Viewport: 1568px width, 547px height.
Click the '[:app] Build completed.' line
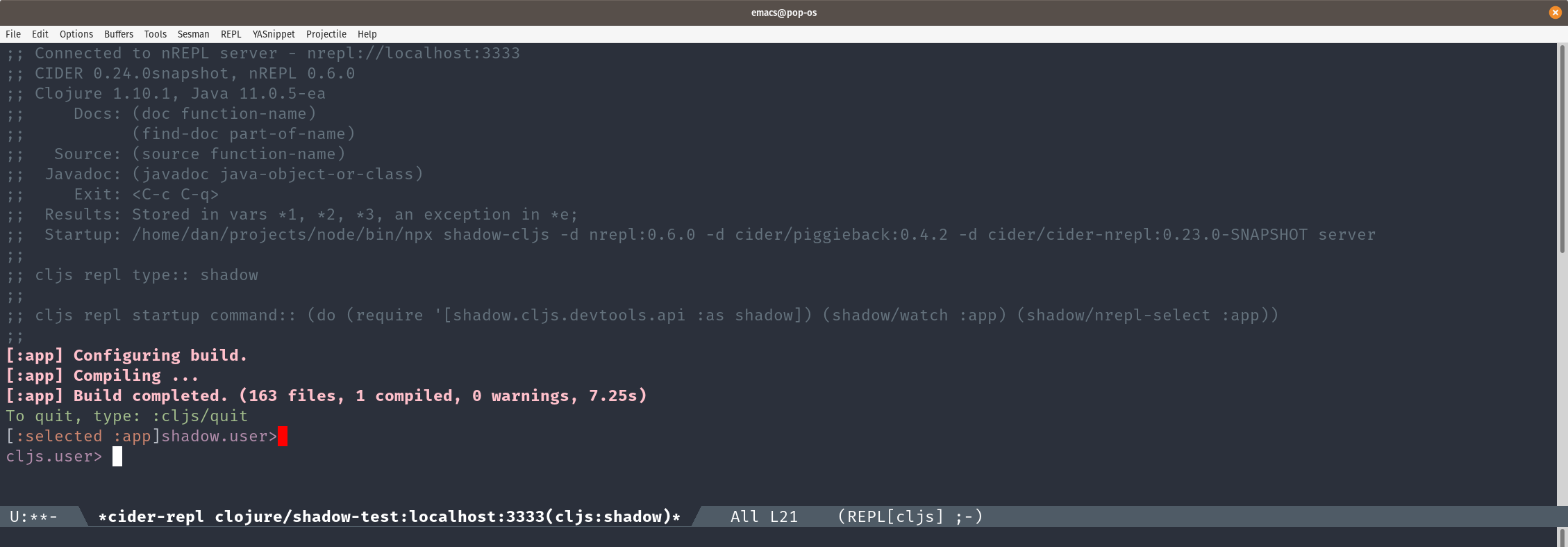326,396
